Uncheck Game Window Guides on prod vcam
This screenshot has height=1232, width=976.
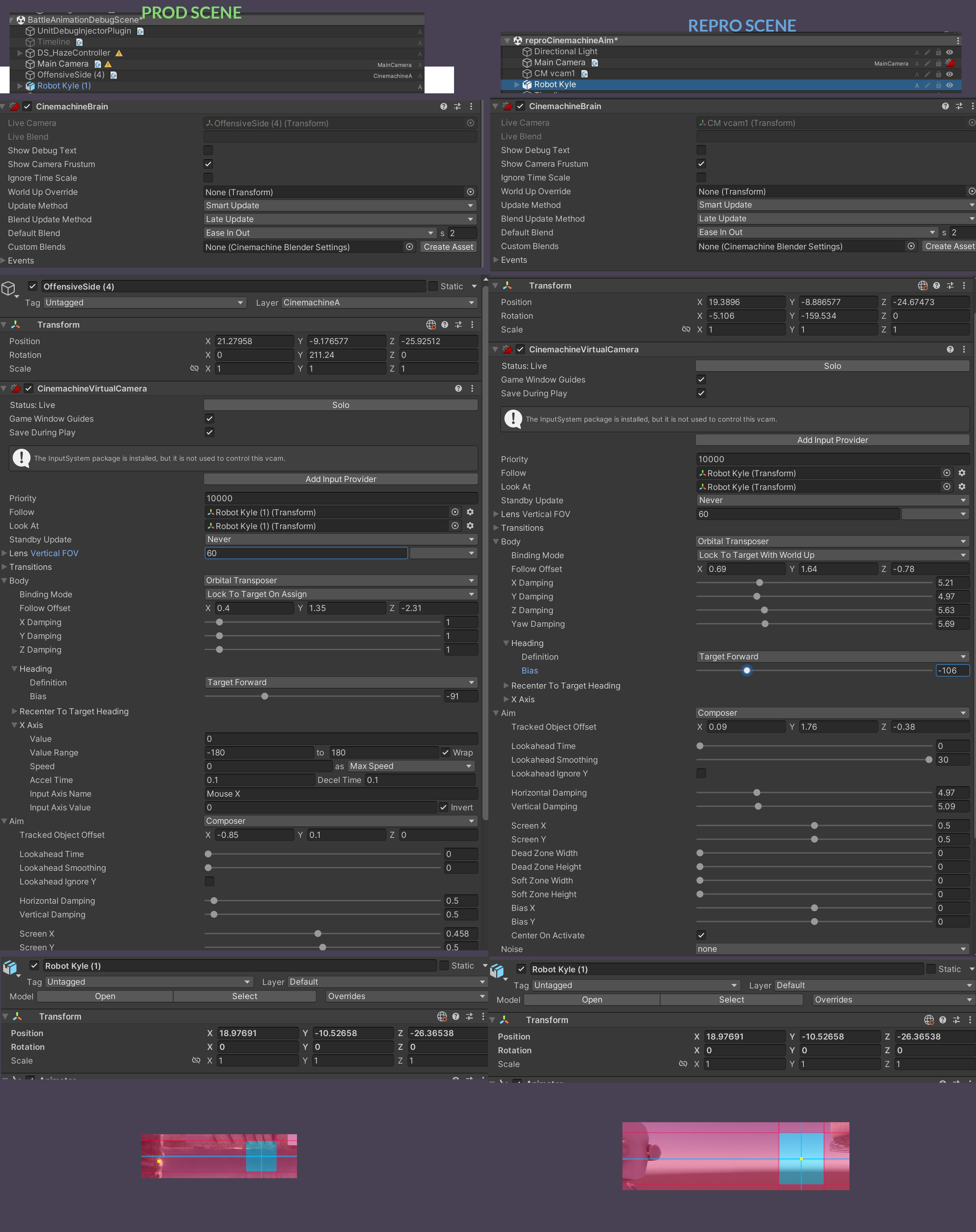point(210,419)
